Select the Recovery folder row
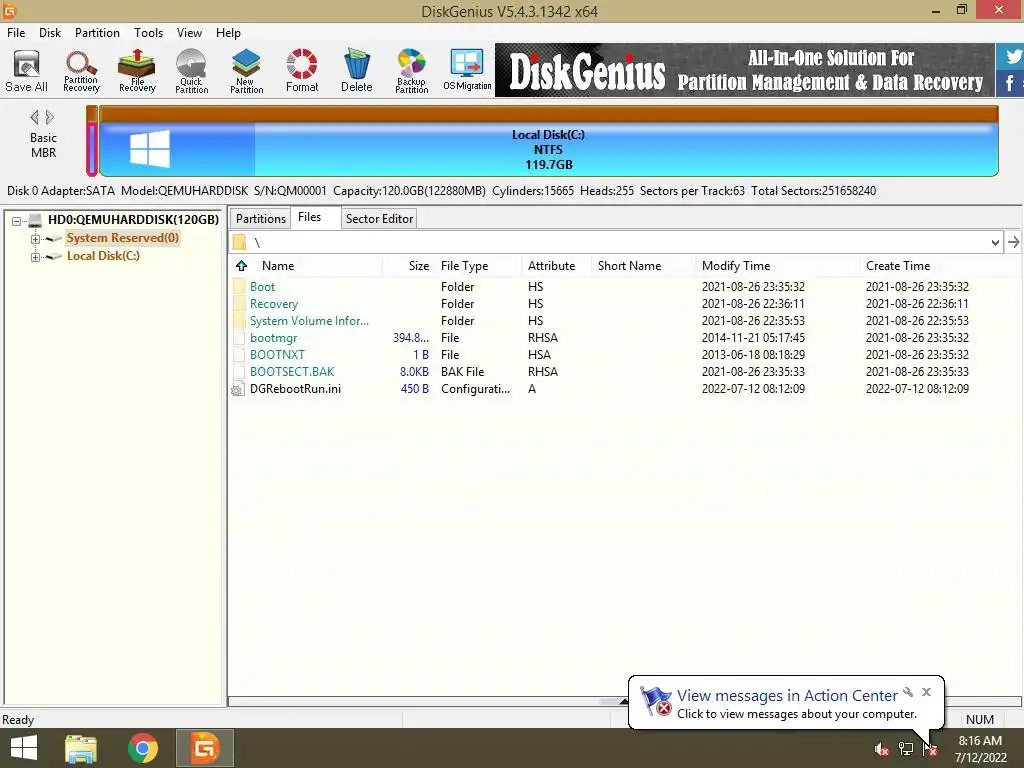1024x768 pixels. point(624,304)
